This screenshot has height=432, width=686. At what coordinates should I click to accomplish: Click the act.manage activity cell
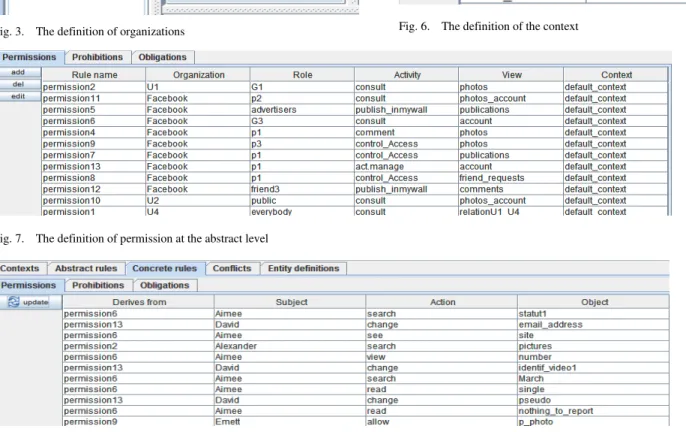tap(407, 167)
